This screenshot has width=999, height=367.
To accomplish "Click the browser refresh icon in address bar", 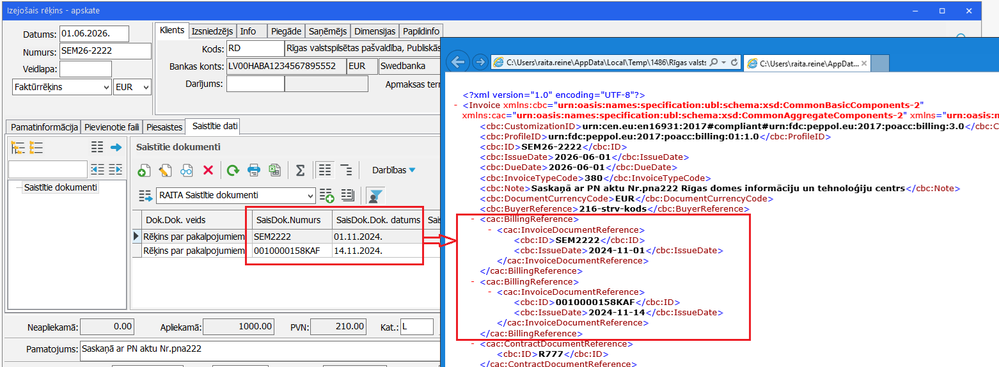I will click(x=734, y=62).
